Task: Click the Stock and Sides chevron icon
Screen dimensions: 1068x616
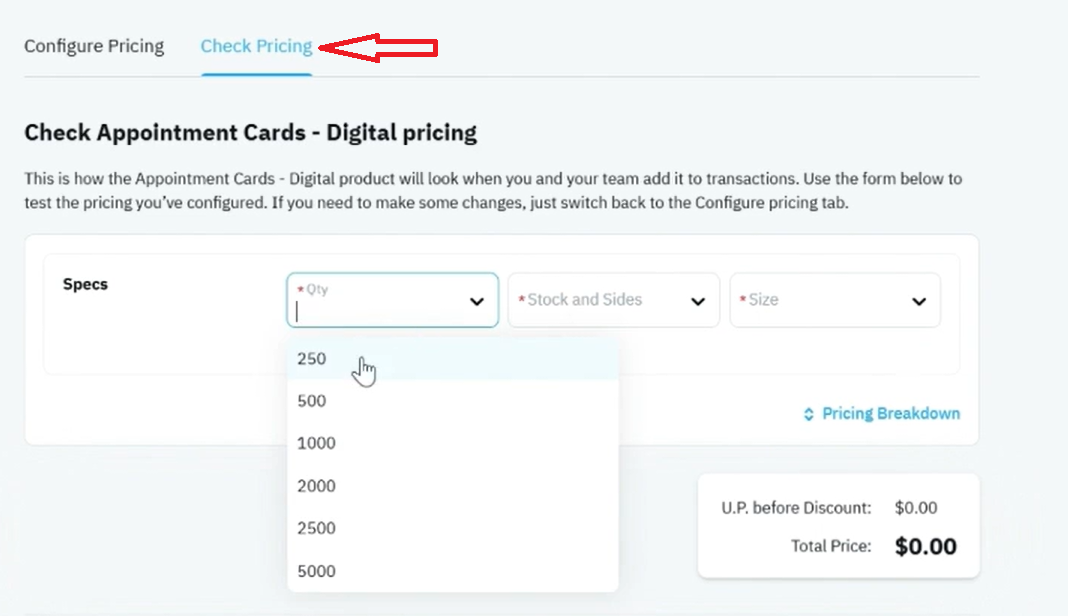Action: [x=697, y=301]
